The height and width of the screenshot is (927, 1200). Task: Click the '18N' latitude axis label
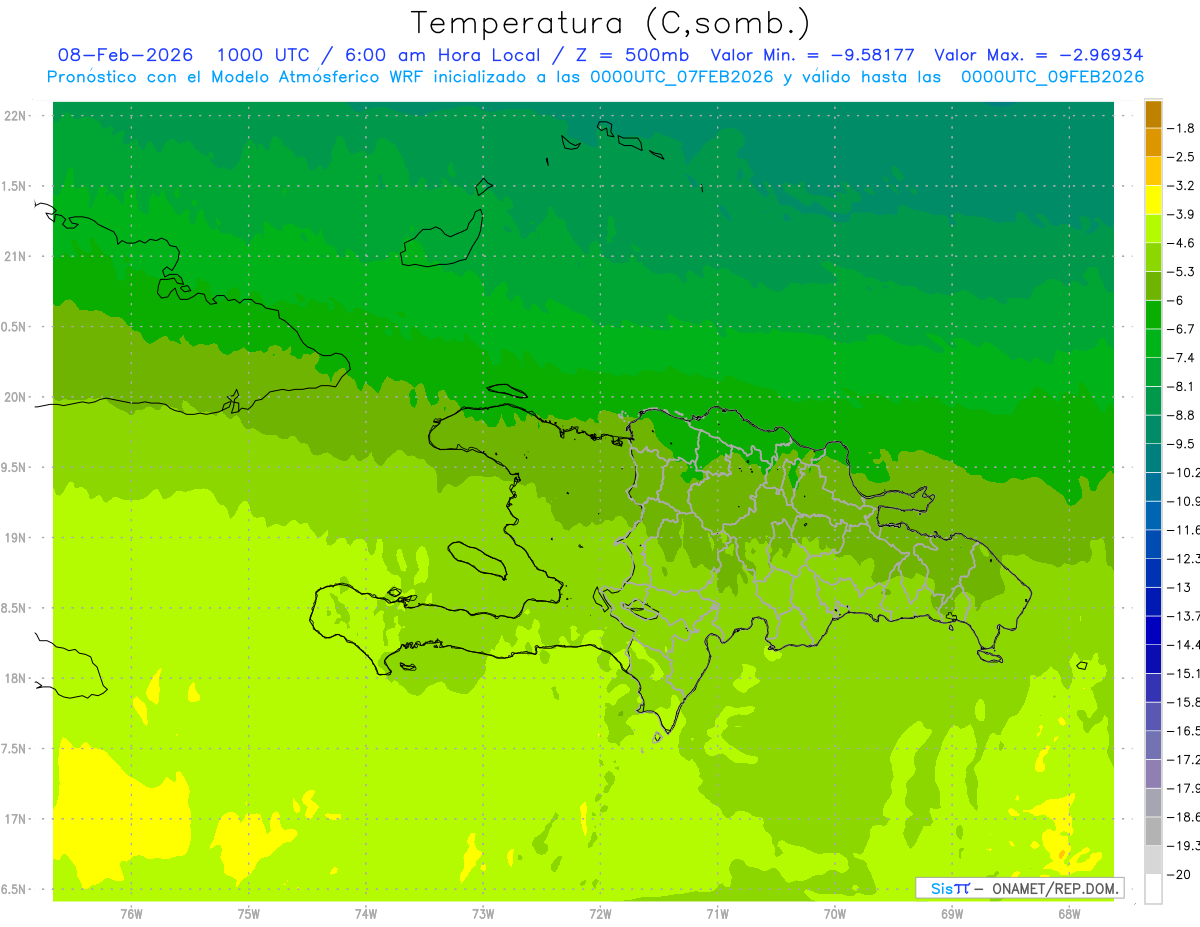(17, 679)
